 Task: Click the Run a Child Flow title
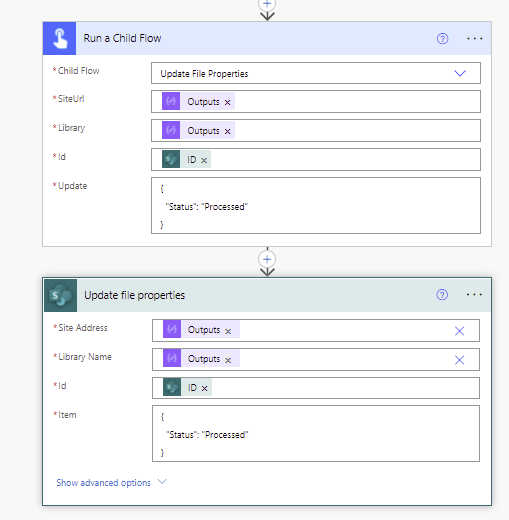pyautogui.click(x=122, y=38)
